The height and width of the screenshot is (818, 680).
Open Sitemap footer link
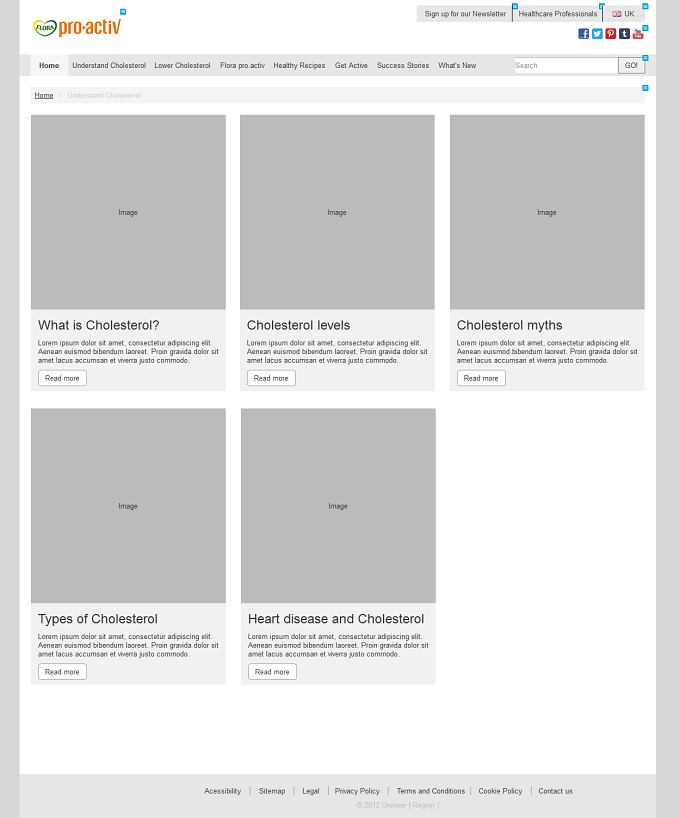pyautogui.click(x=272, y=791)
